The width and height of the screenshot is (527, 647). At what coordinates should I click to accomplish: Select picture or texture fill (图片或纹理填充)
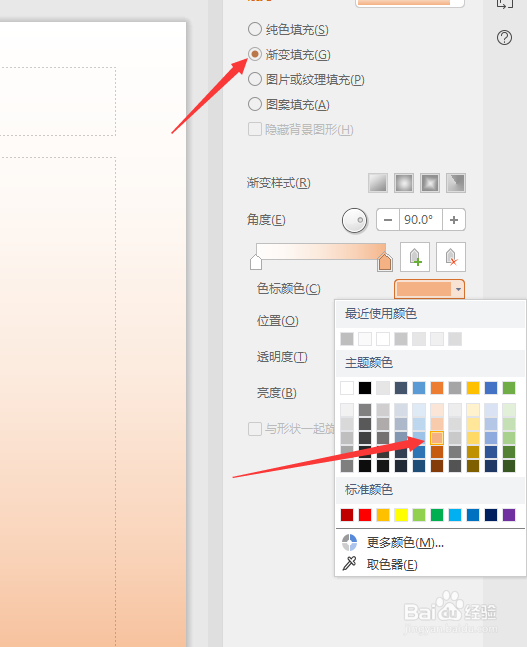pyautogui.click(x=255, y=79)
